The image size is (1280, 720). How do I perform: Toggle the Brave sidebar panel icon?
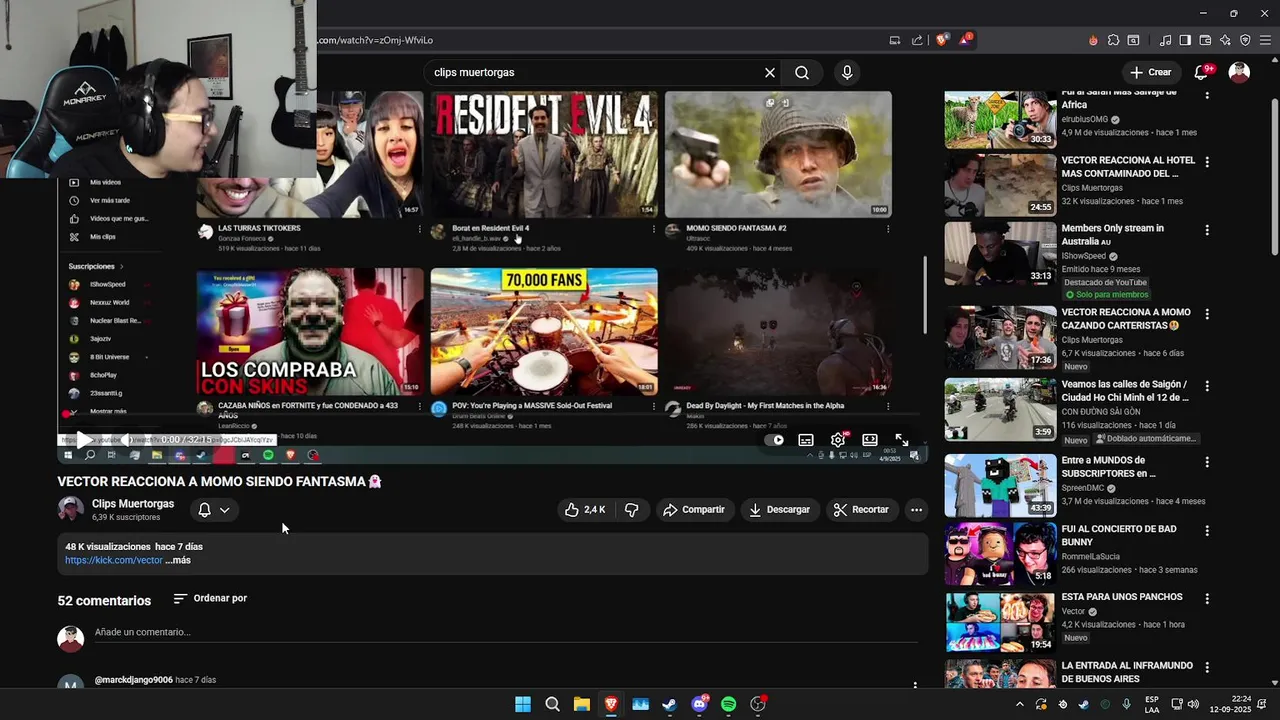[1185, 40]
